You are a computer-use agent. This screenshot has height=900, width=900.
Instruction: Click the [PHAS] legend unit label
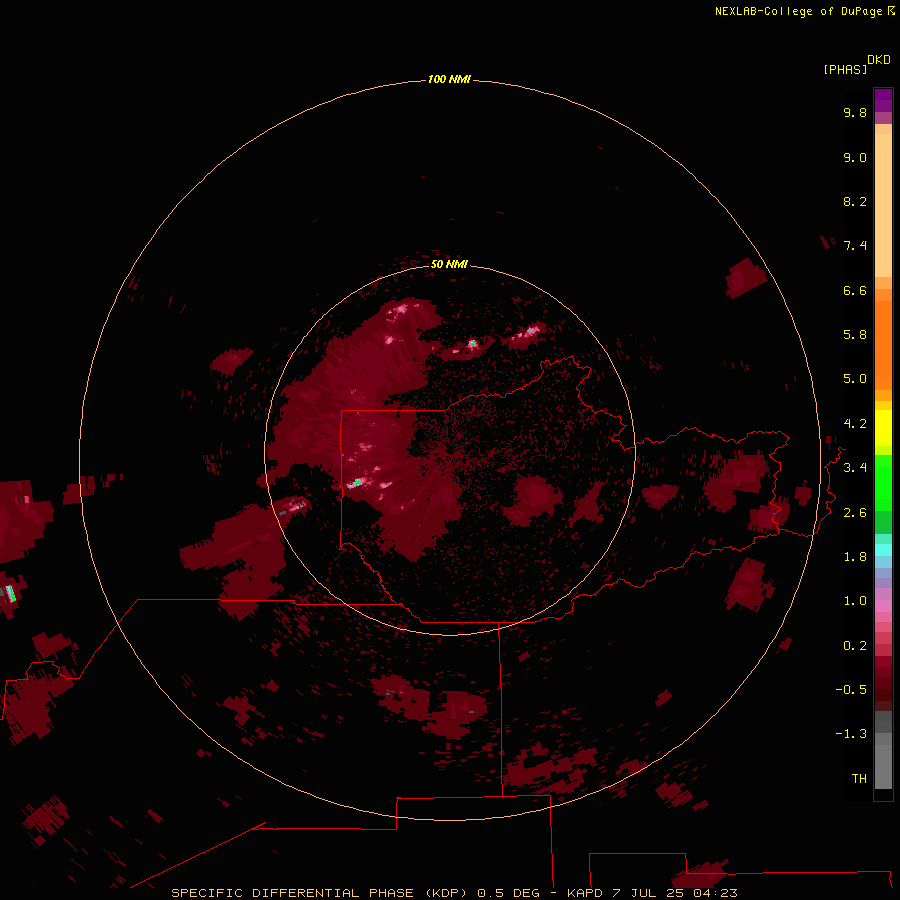pyautogui.click(x=845, y=69)
